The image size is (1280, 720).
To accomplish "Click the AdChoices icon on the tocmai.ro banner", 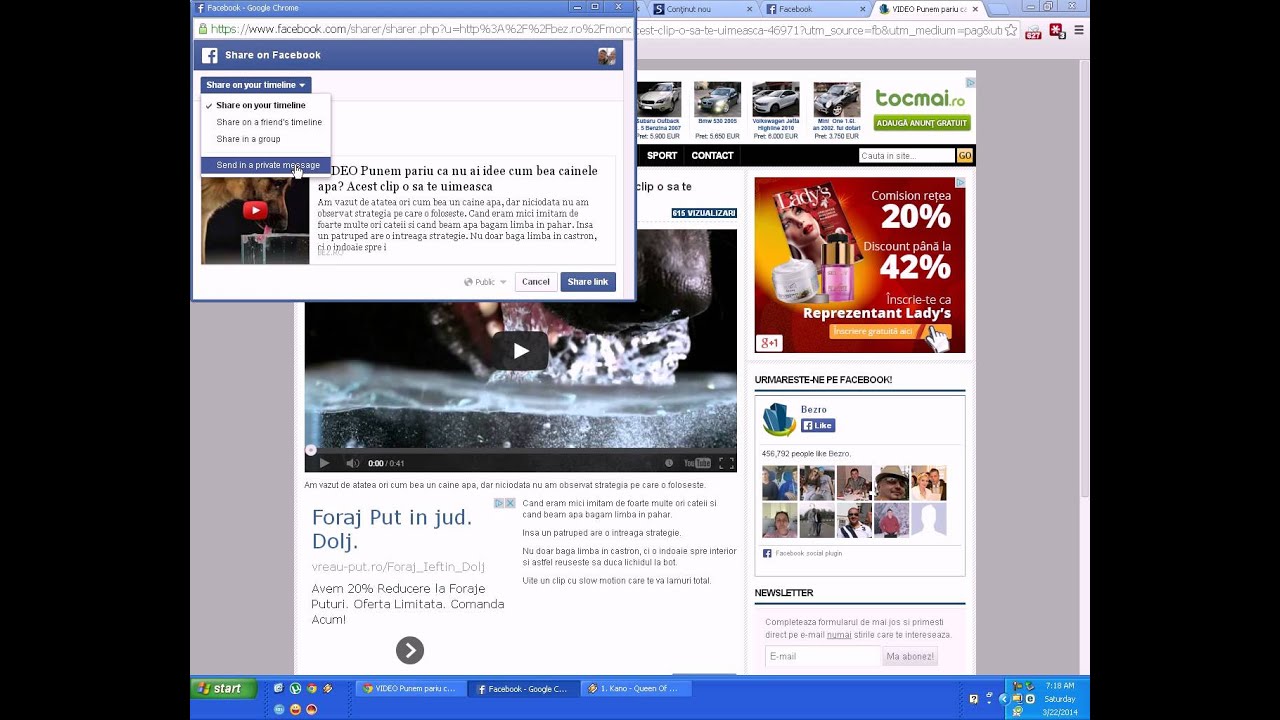I will (x=970, y=83).
